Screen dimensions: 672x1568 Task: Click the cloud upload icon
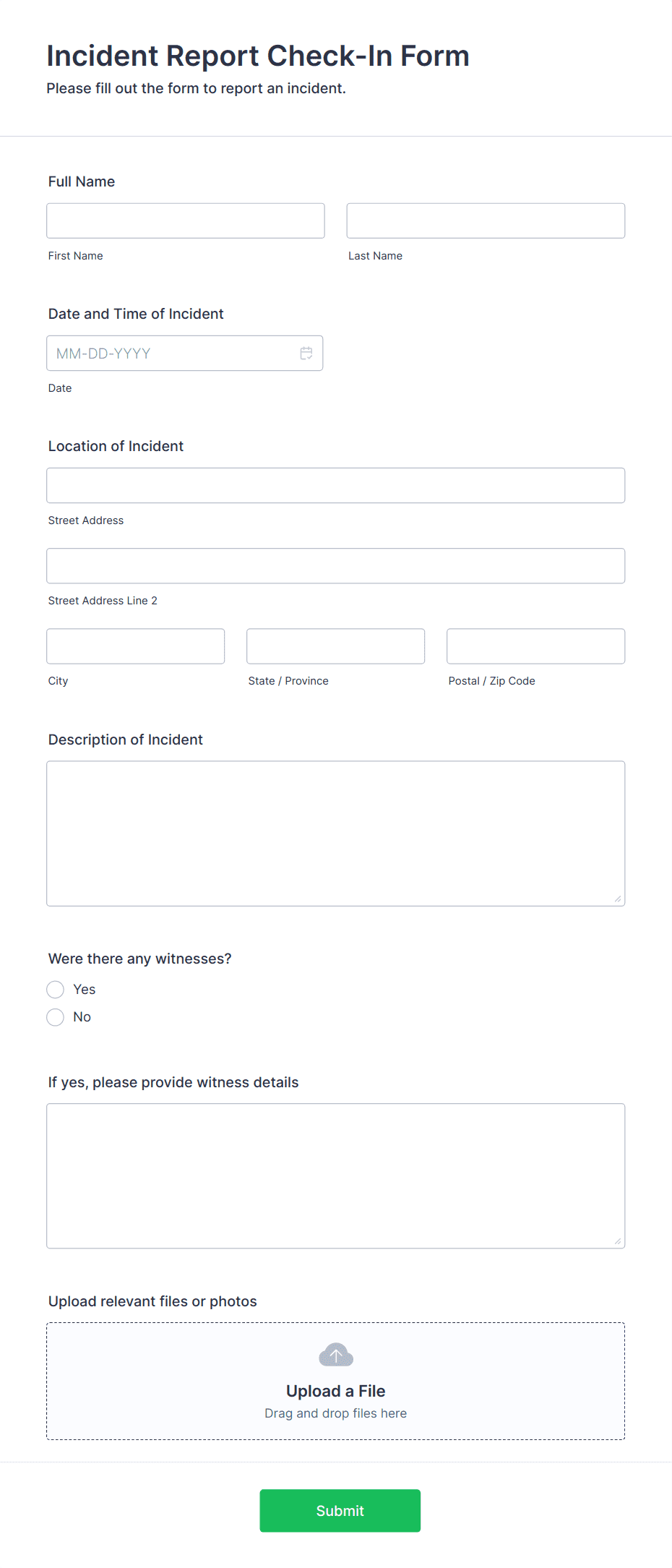[335, 1355]
